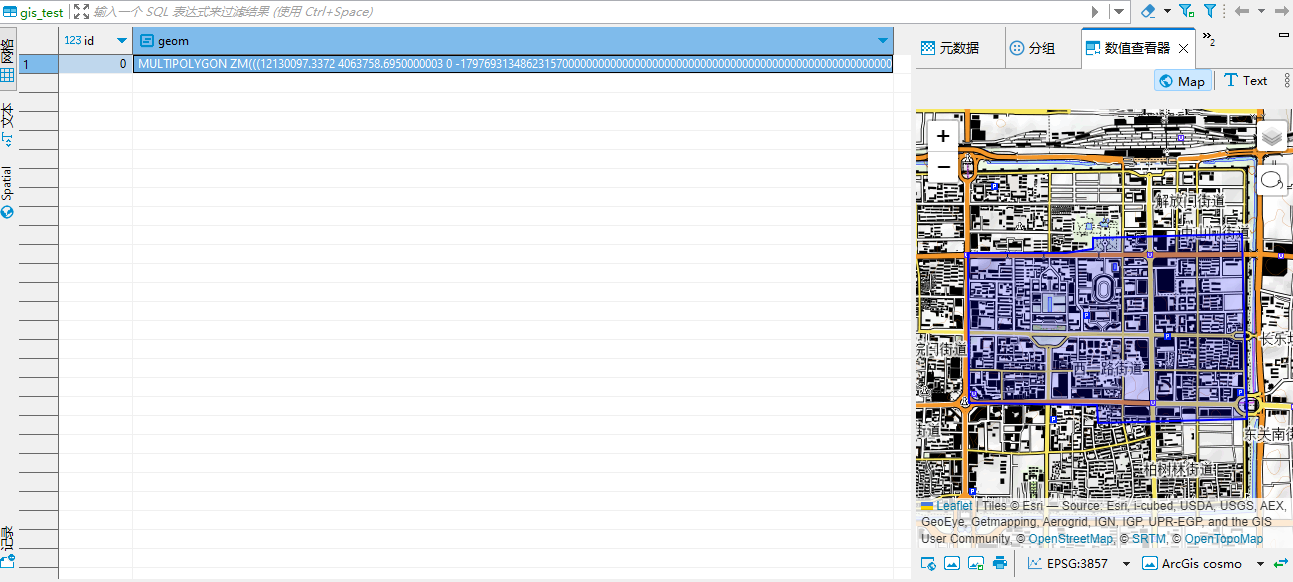
Task: Open the geom column filter dropdown
Action: tap(882, 41)
